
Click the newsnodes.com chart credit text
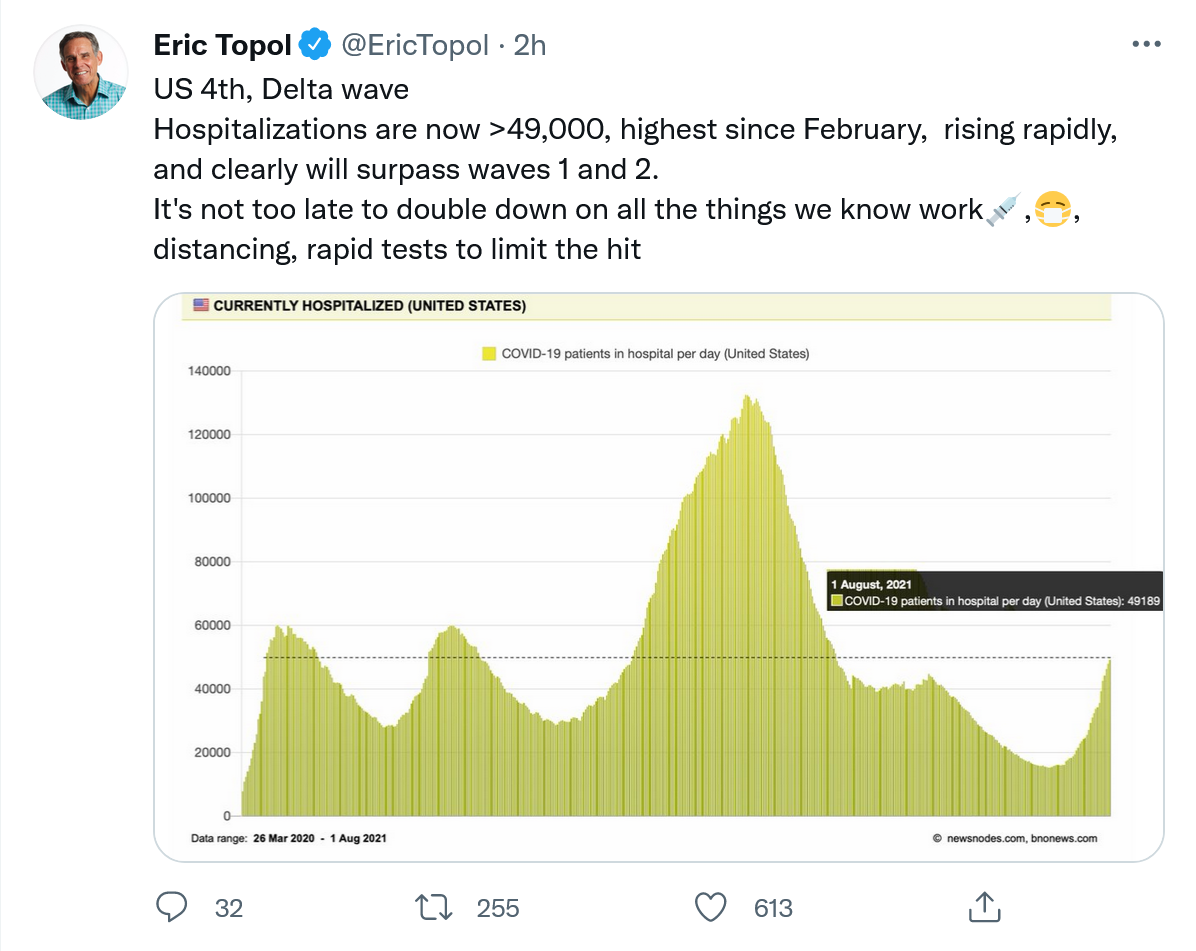pyautogui.click(x=1014, y=838)
